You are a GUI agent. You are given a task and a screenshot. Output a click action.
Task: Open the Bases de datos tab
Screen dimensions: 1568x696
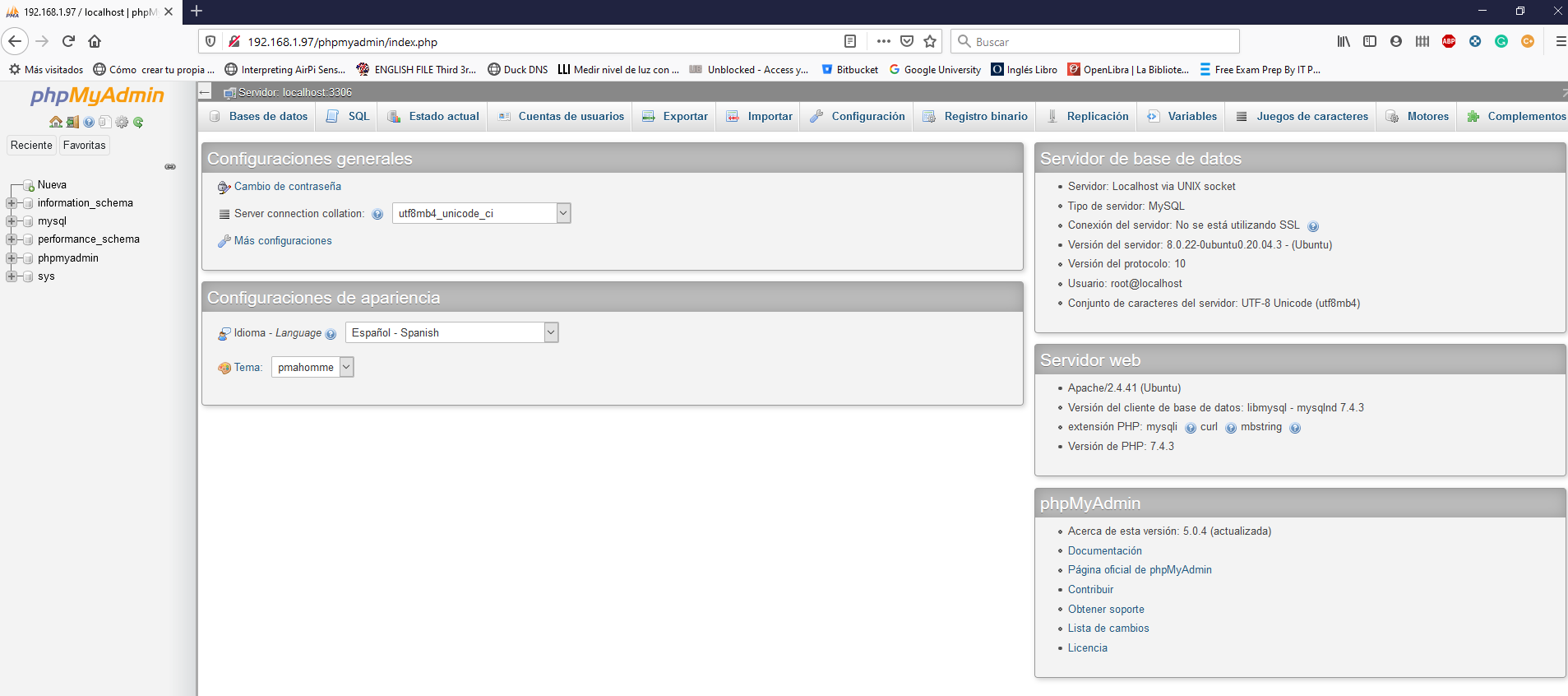(x=258, y=116)
